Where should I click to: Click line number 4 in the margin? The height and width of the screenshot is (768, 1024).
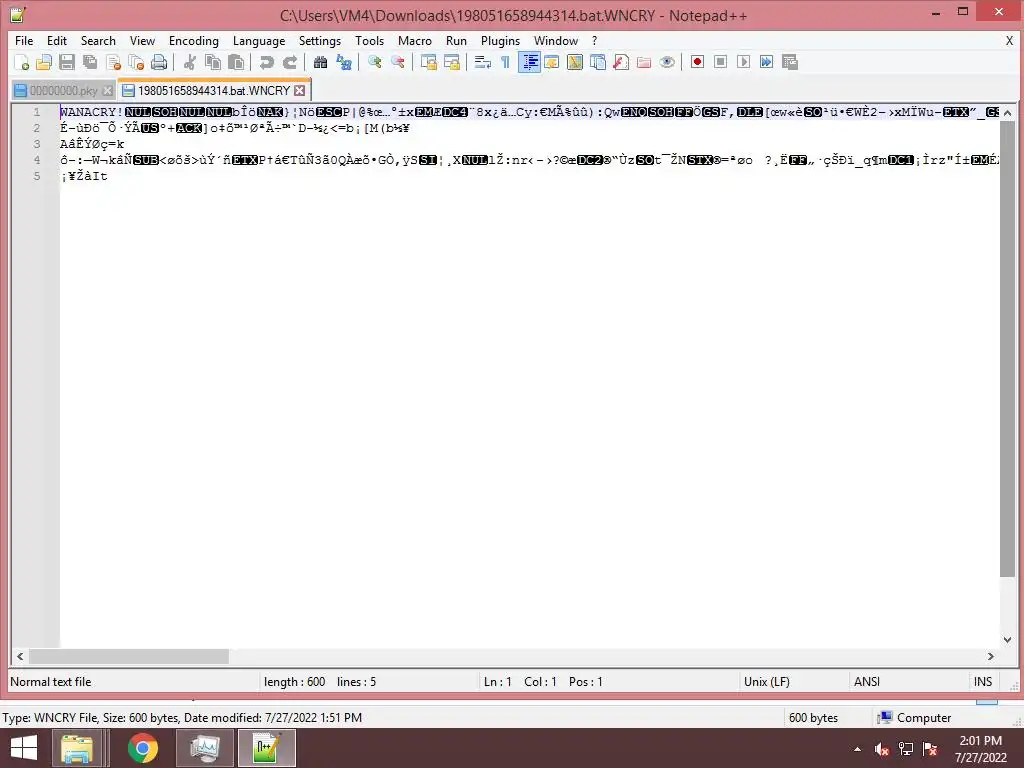(37, 160)
